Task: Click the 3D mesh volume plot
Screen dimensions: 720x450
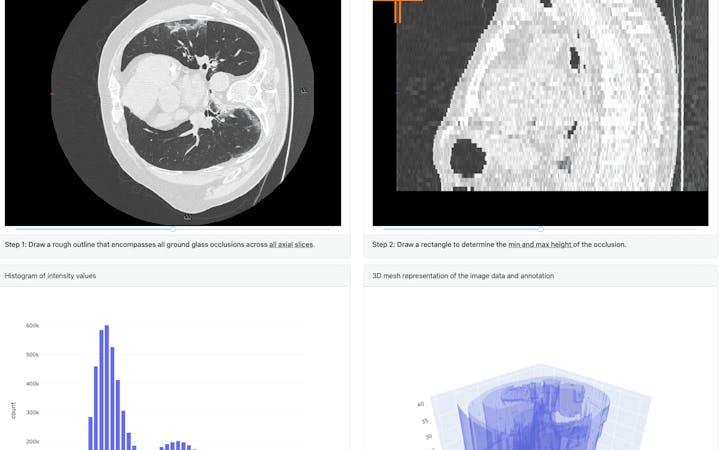Action: pyautogui.click(x=540, y=406)
